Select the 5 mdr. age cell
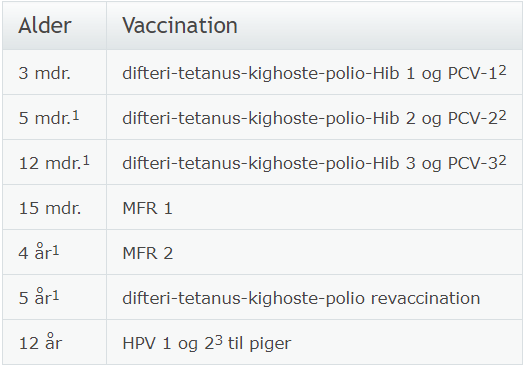This screenshot has width=524, height=366. point(54,117)
